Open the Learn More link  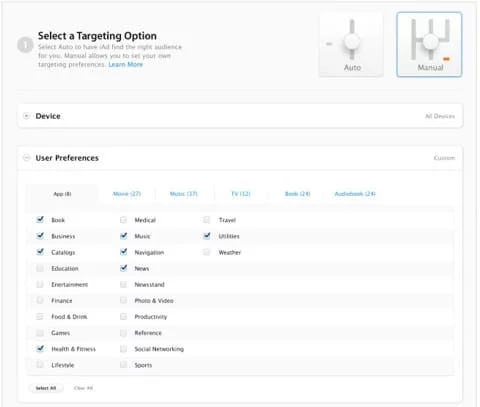pos(125,64)
